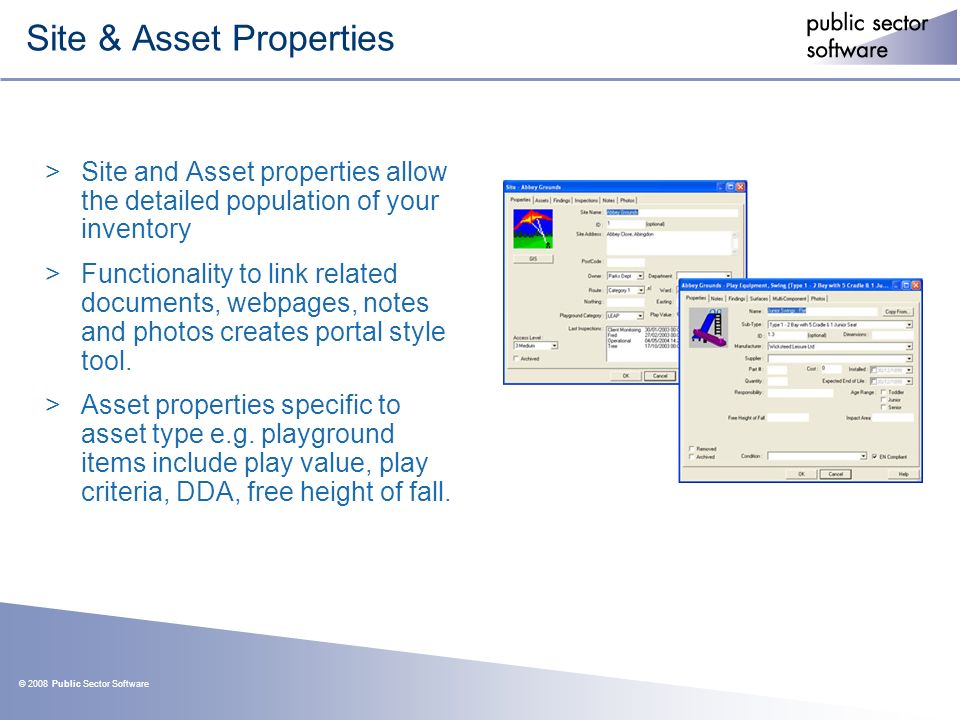This screenshot has height=720, width=960.
Task: Click the PostCode input field
Action: click(625, 262)
